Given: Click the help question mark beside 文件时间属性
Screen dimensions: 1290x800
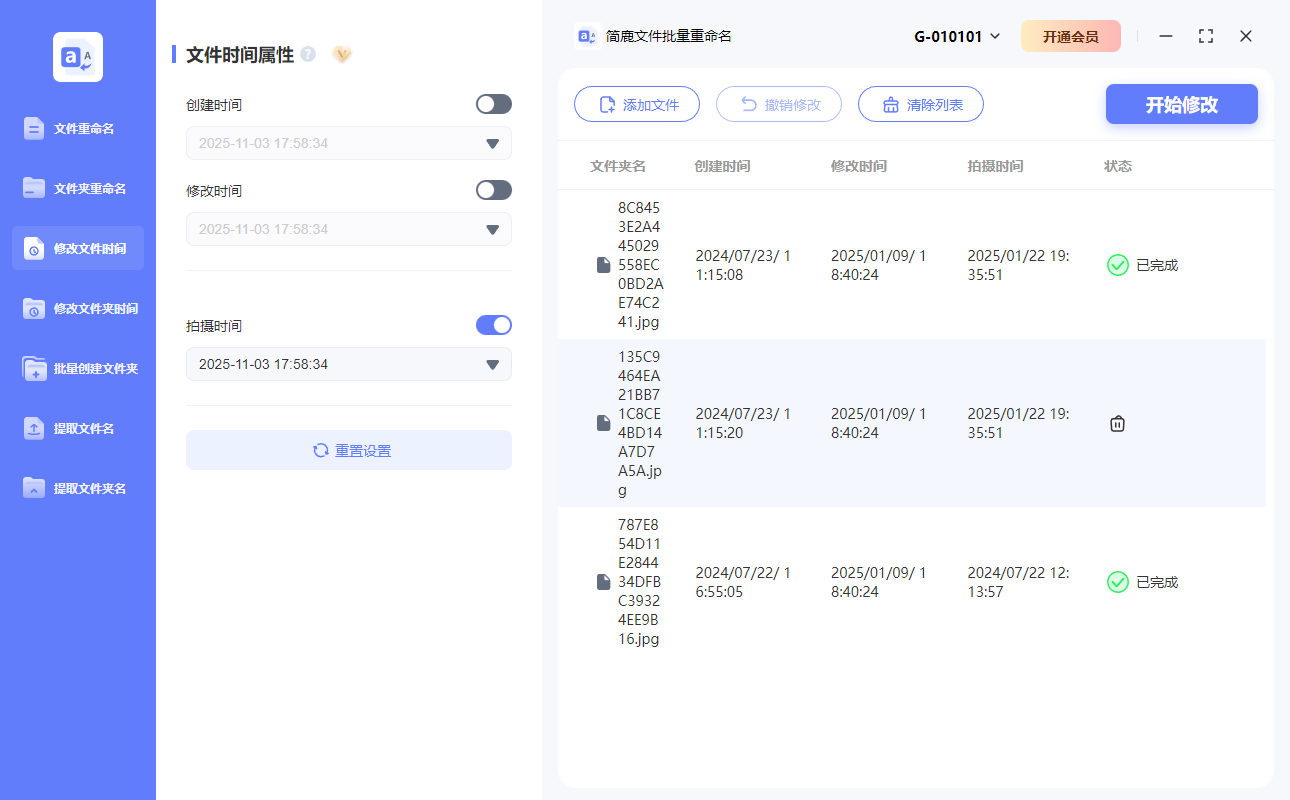Looking at the screenshot, I should click(306, 54).
